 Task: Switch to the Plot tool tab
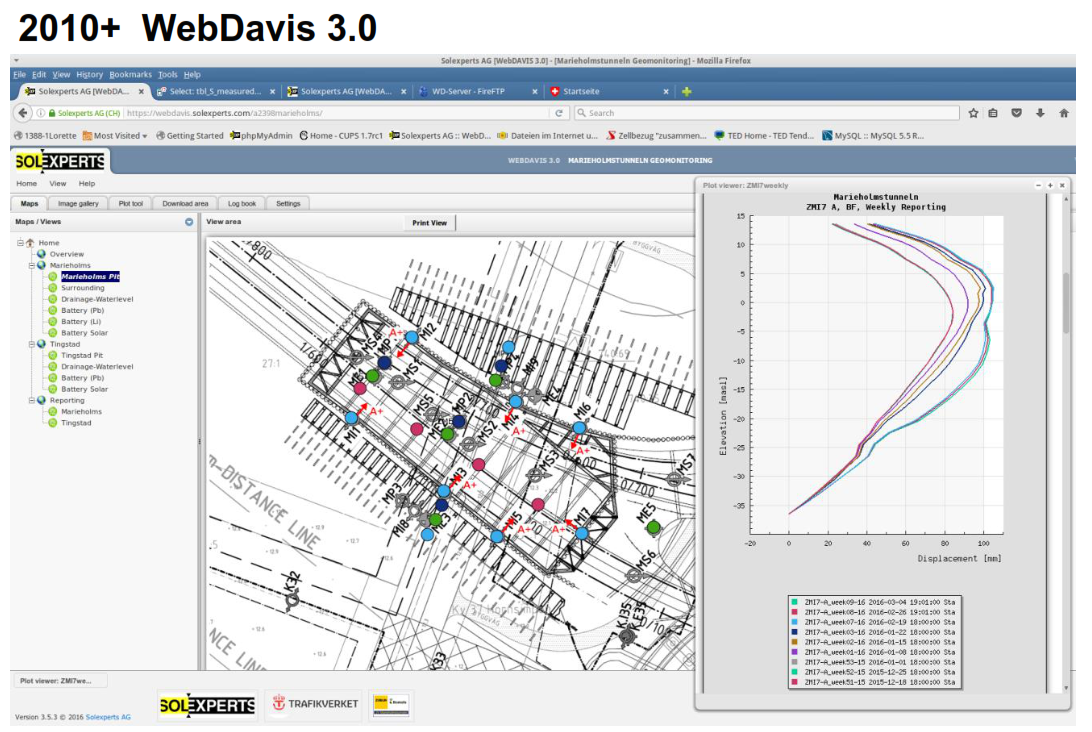(130, 203)
